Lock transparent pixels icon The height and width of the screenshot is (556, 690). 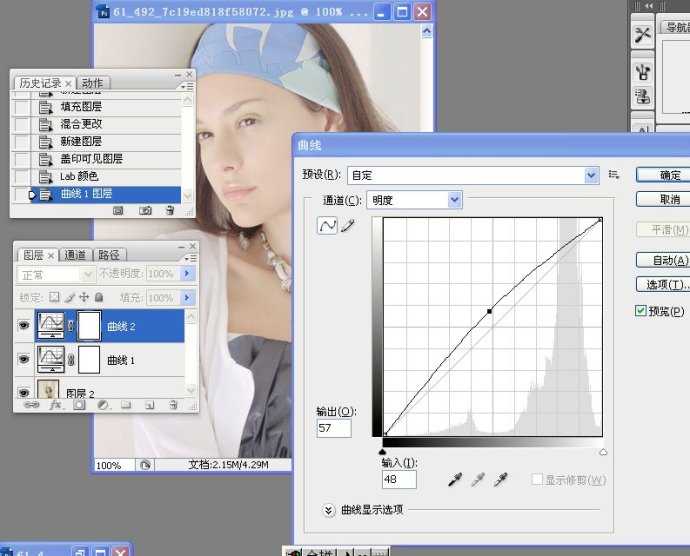coord(54,297)
